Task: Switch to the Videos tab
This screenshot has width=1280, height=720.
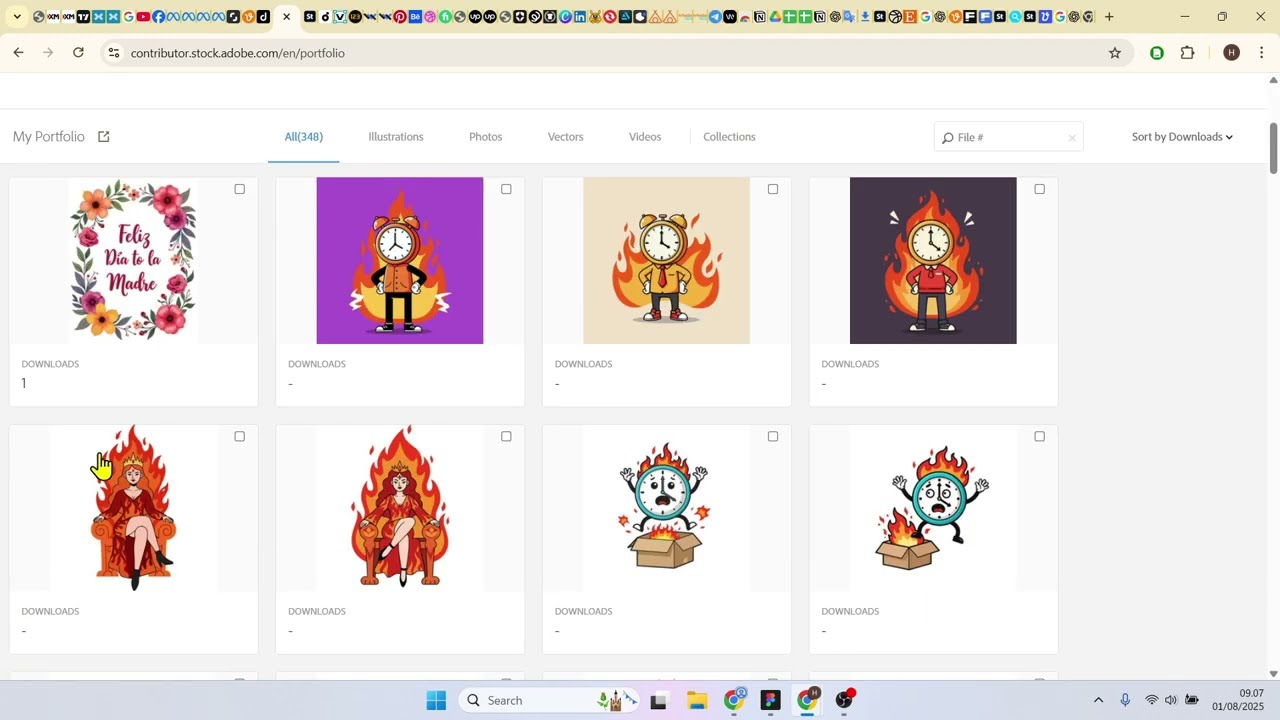Action: pos(645,137)
